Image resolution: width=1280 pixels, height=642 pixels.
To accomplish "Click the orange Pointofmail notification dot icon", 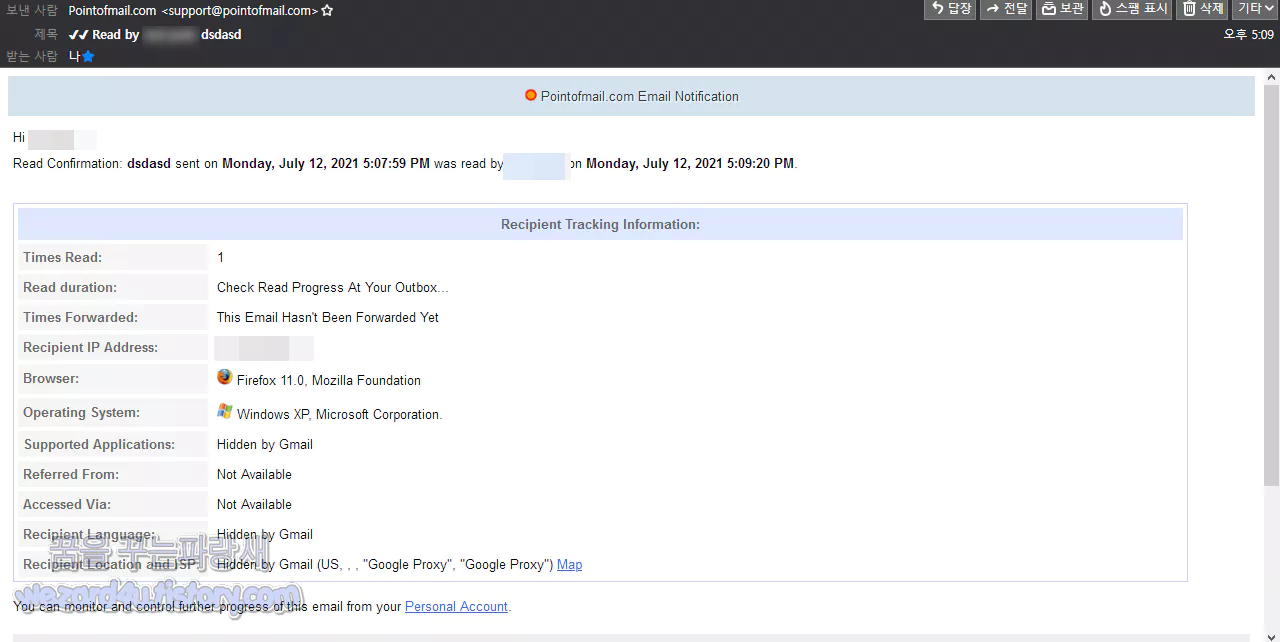I will [531, 96].
